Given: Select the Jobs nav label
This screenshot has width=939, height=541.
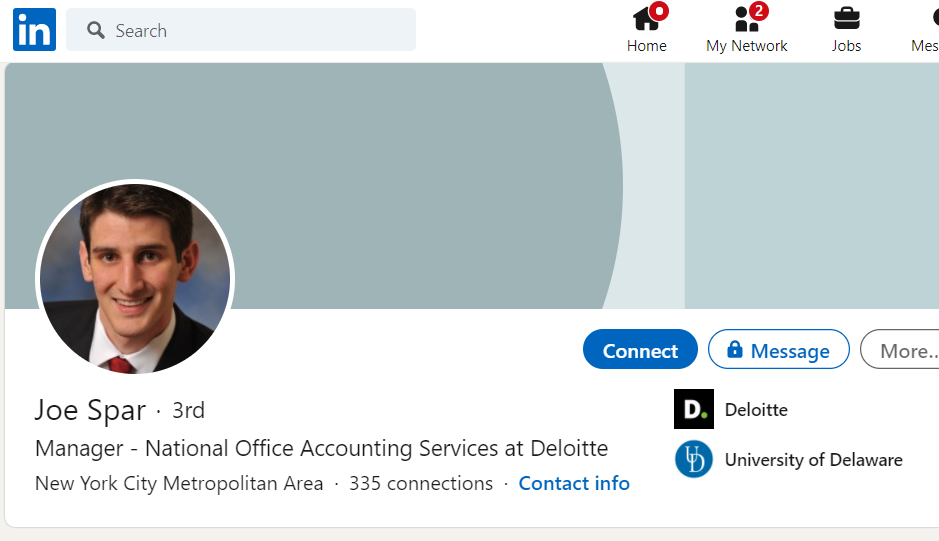Looking at the screenshot, I should tap(846, 46).
